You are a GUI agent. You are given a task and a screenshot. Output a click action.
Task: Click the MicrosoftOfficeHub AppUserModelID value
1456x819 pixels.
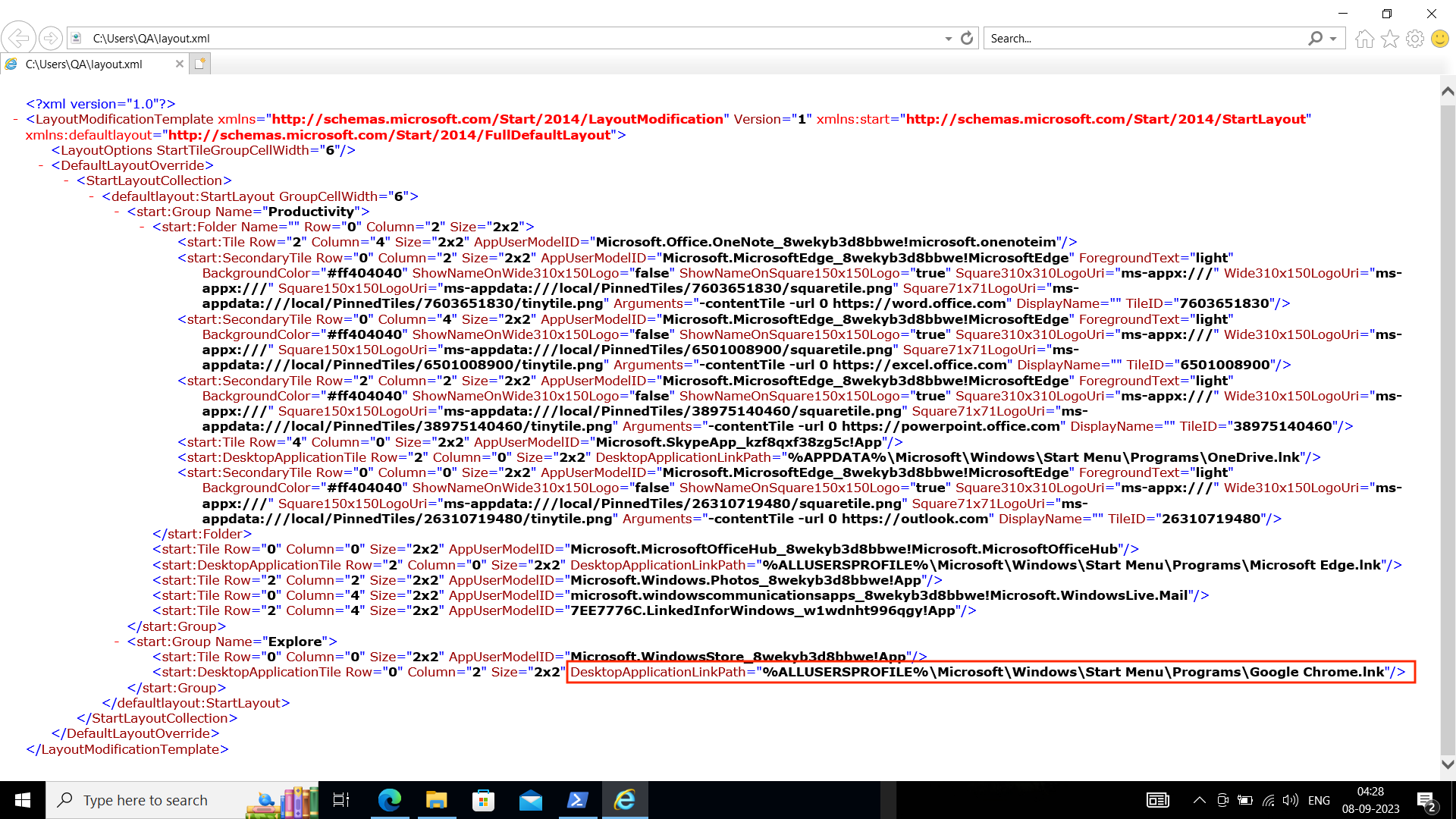pos(844,549)
